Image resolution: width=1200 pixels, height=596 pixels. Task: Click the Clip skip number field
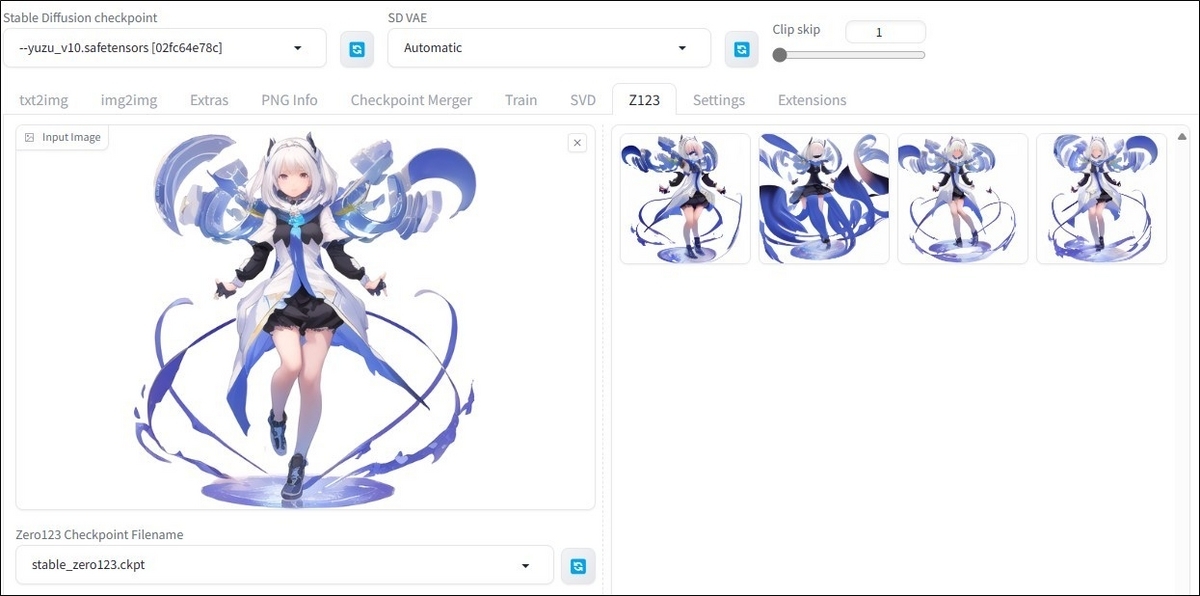[886, 32]
